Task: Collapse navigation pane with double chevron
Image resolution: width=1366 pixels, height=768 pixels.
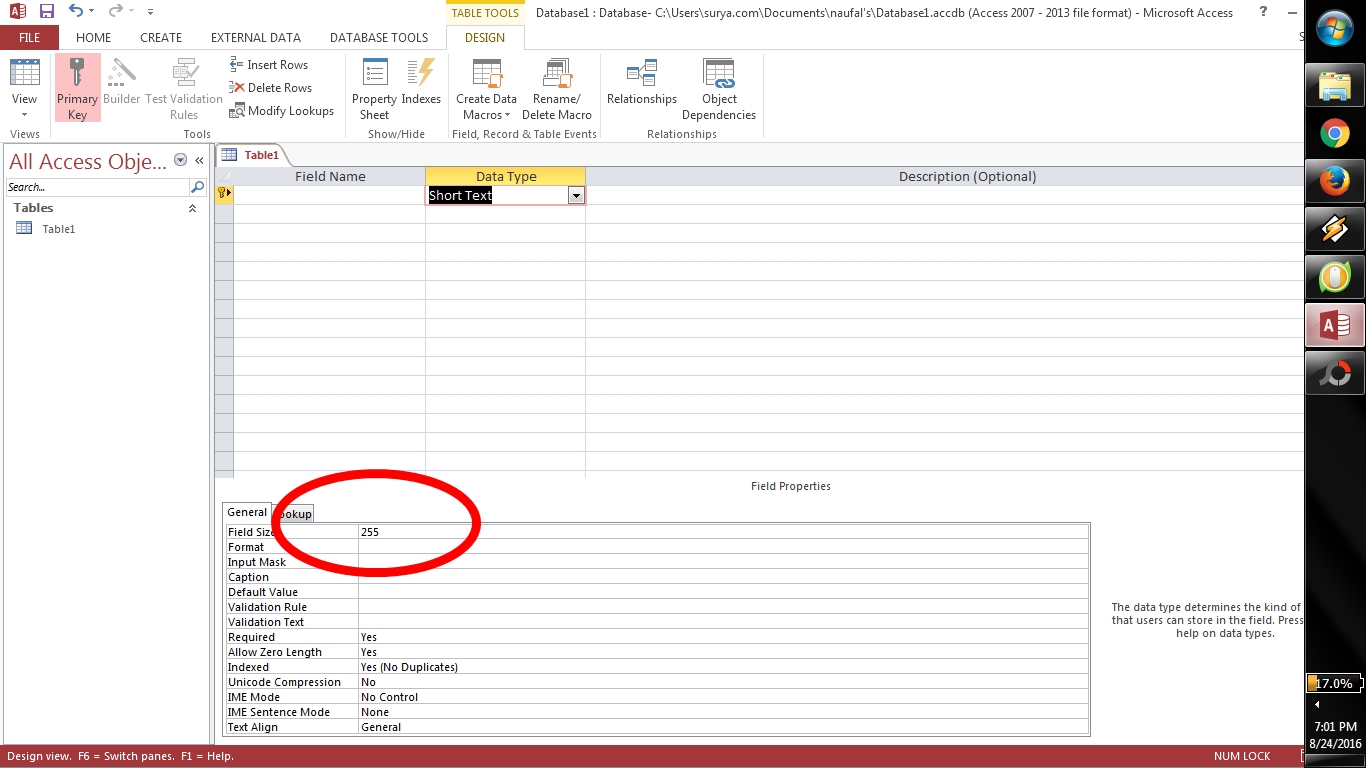Action: click(199, 160)
